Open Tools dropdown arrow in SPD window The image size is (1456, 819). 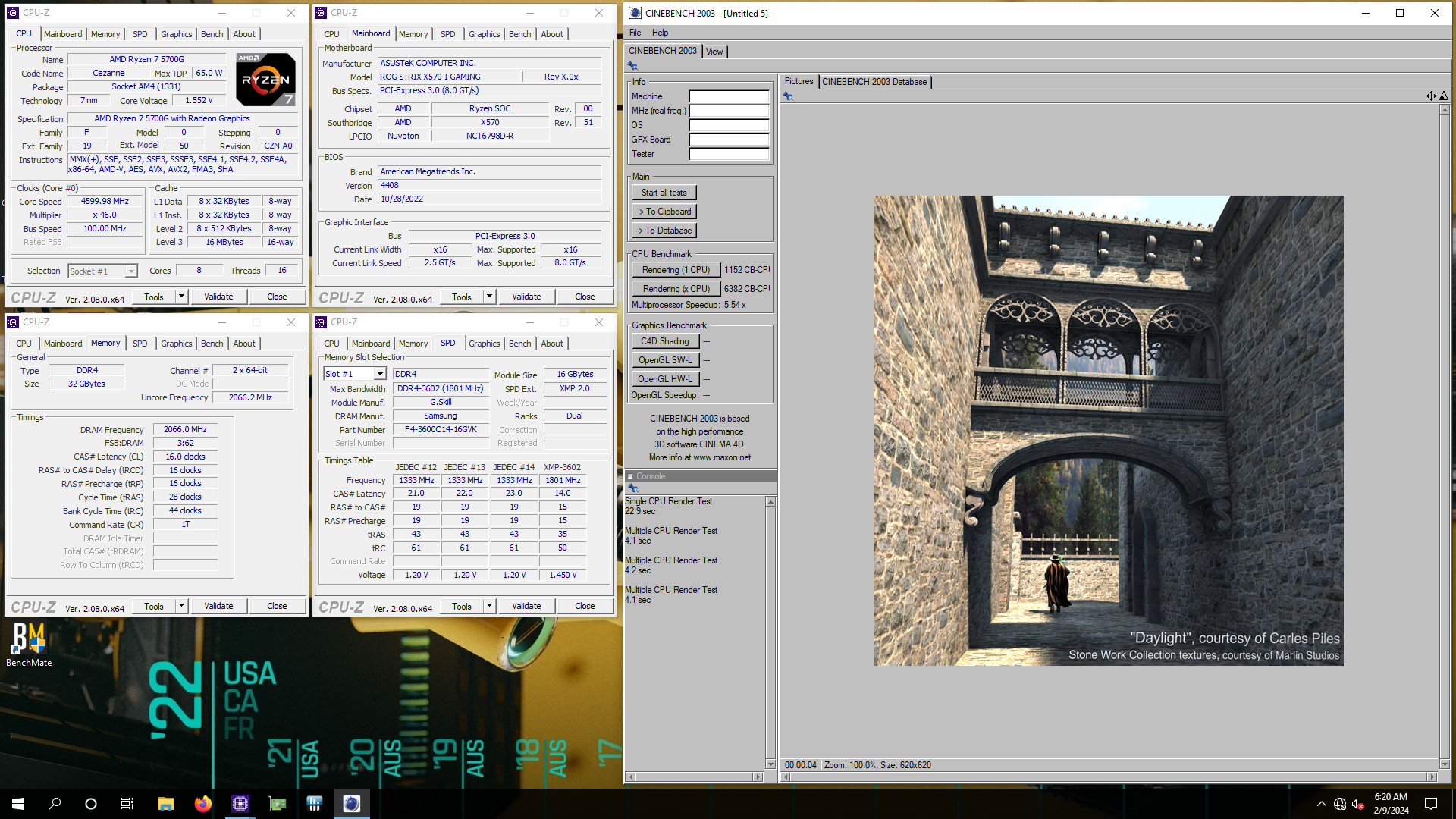(489, 606)
